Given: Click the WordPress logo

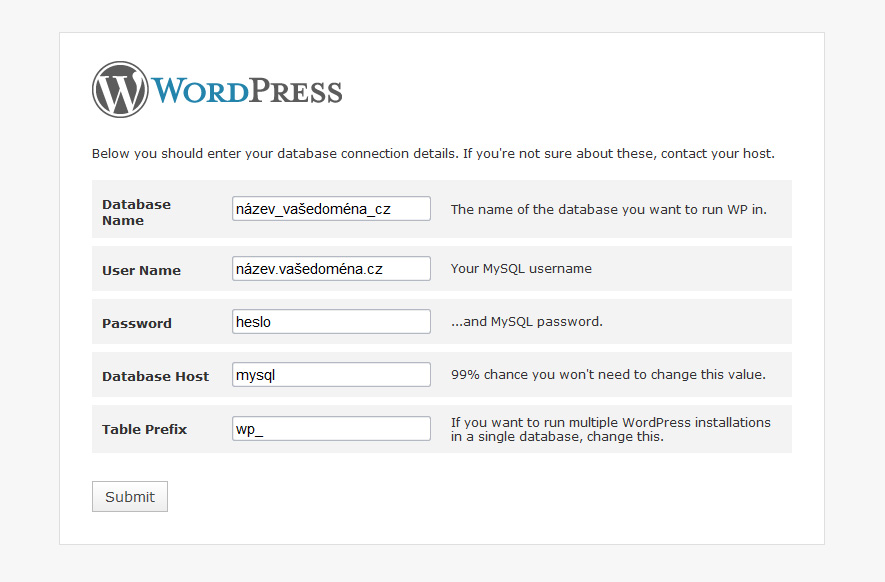Looking at the screenshot, I should pos(217,90).
